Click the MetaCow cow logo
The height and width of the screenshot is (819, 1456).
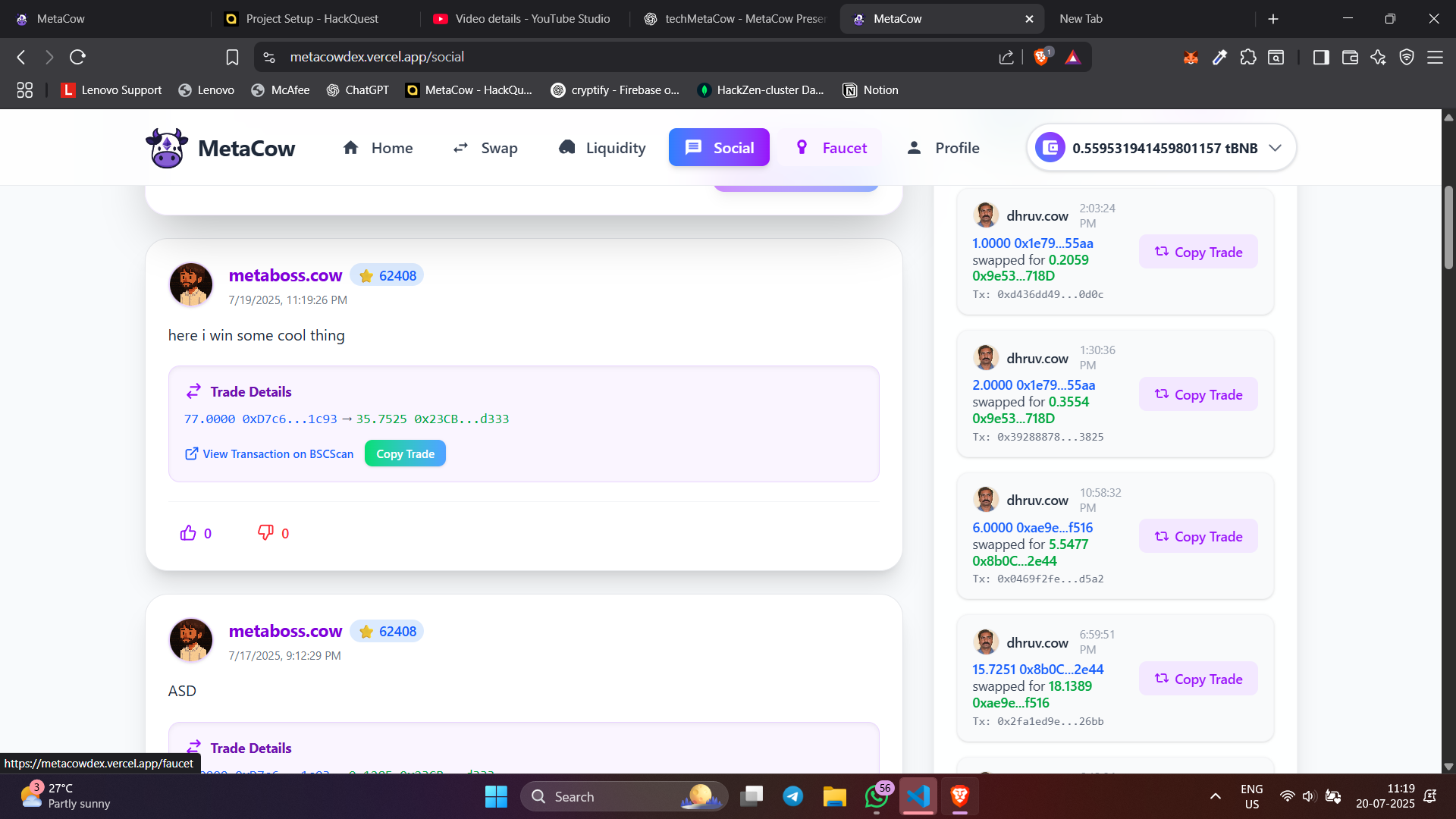pos(167,148)
